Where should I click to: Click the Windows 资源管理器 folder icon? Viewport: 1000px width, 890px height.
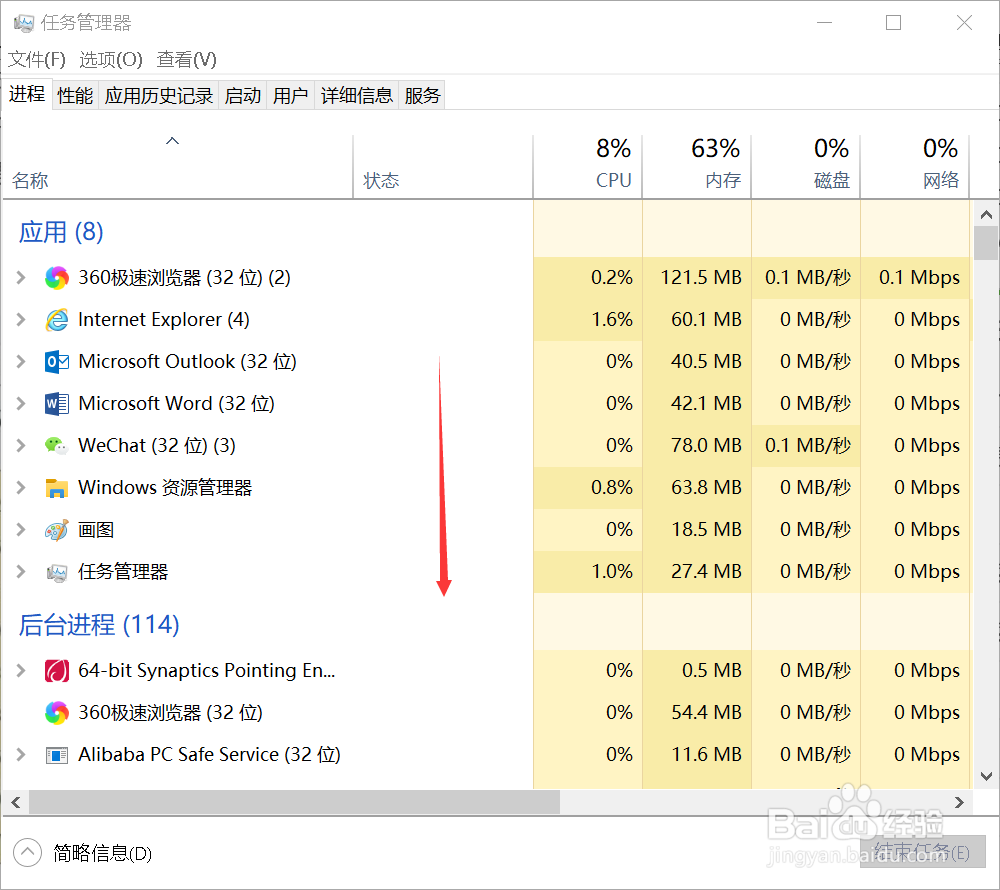click(x=57, y=488)
